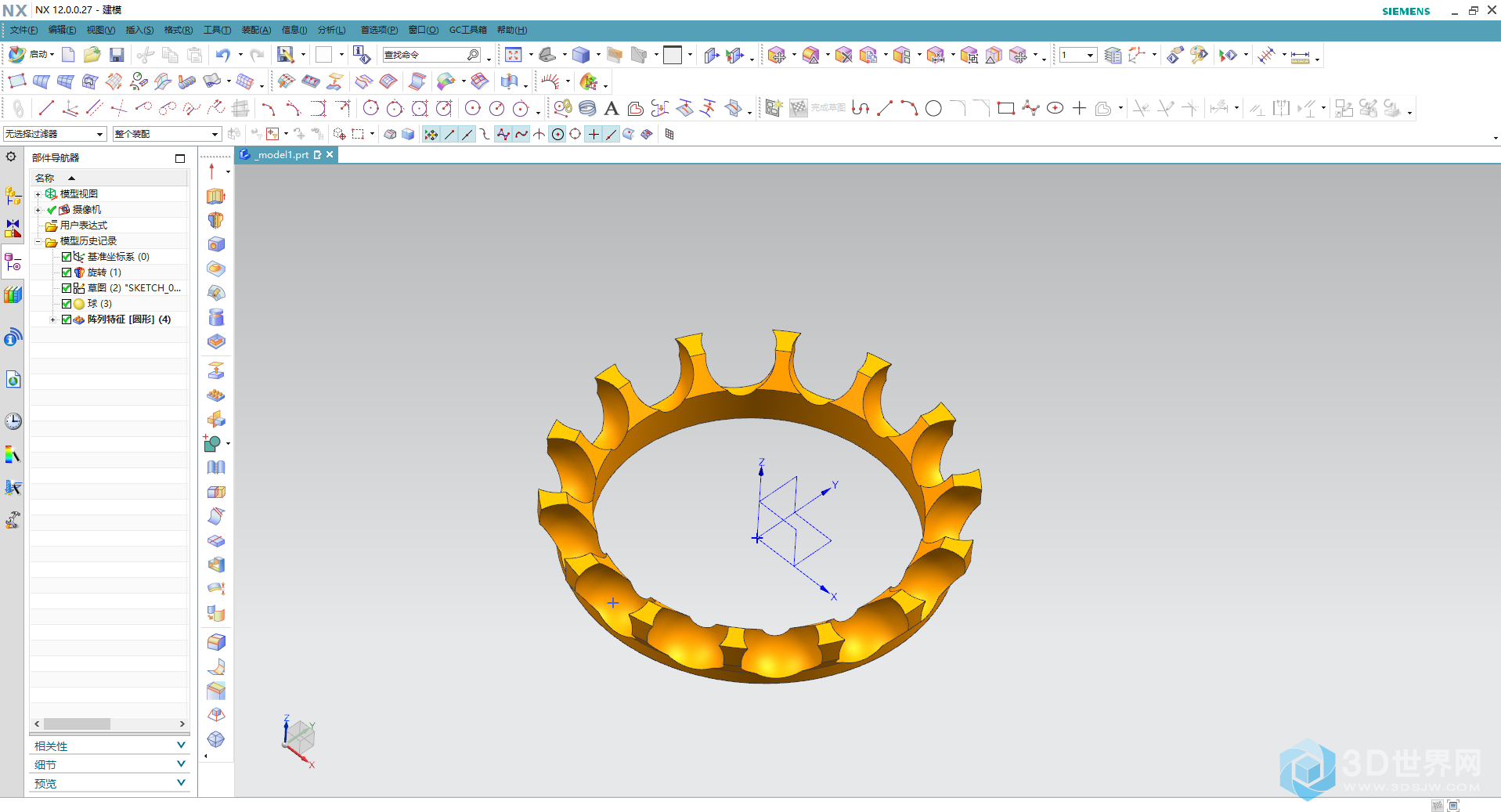Collapse the 模型历史记录 tree node
Image resolution: width=1501 pixels, height=812 pixels.
[x=38, y=241]
